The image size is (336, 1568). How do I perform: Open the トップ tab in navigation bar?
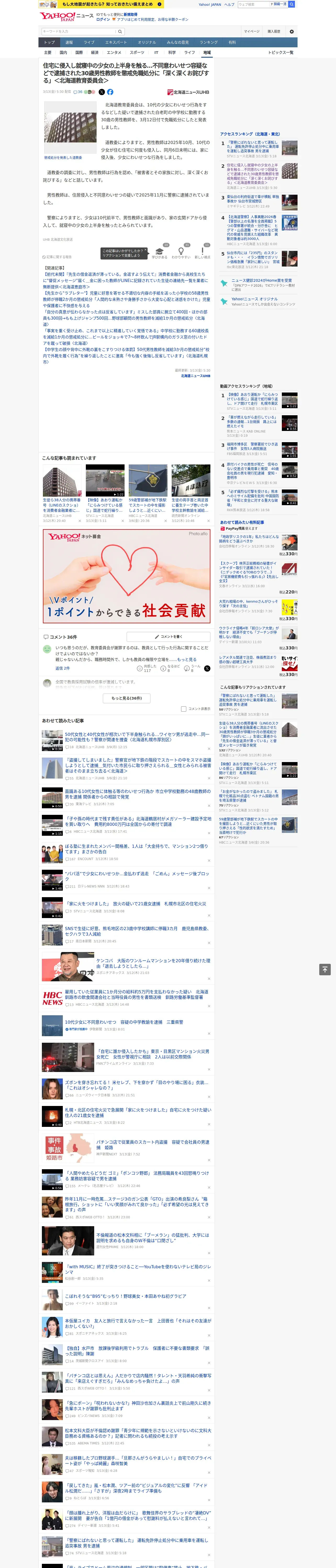click(49, 43)
